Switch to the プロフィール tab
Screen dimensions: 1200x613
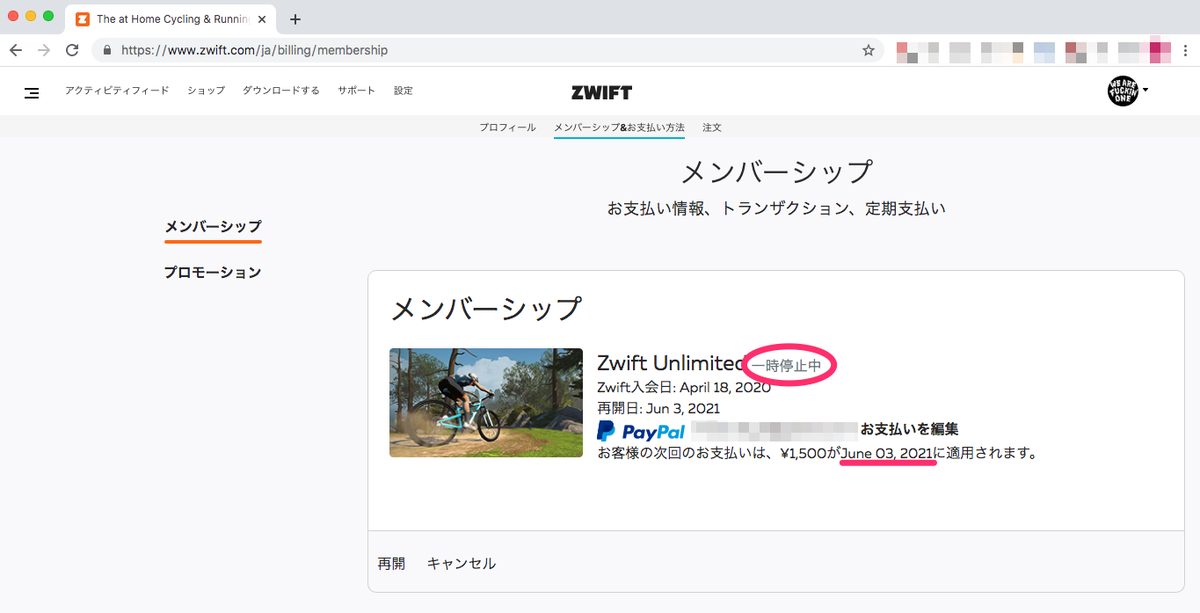click(507, 128)
